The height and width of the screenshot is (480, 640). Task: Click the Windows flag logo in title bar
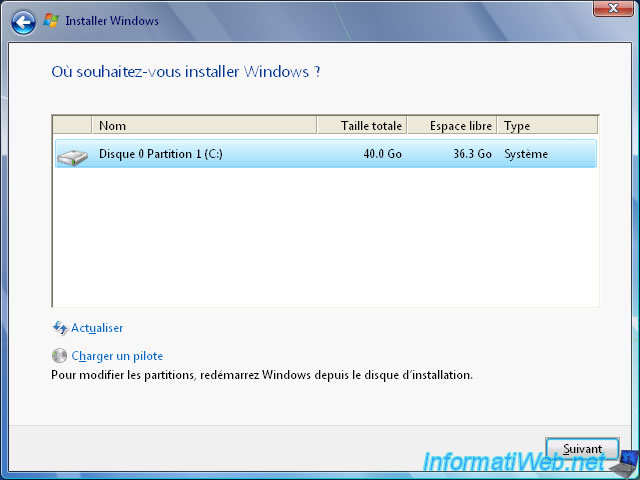click(x=51, y=20)
